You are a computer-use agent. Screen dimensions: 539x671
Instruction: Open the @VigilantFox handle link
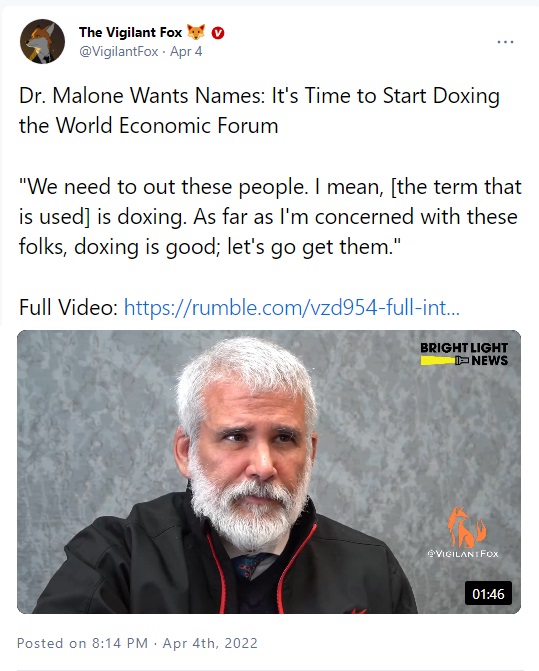coord(118,52)
